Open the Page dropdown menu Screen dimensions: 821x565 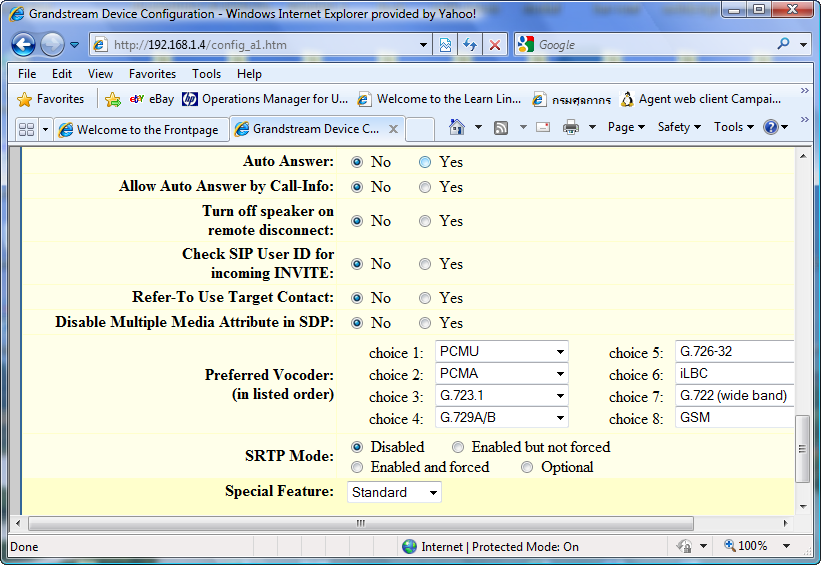tap(626, 127)
